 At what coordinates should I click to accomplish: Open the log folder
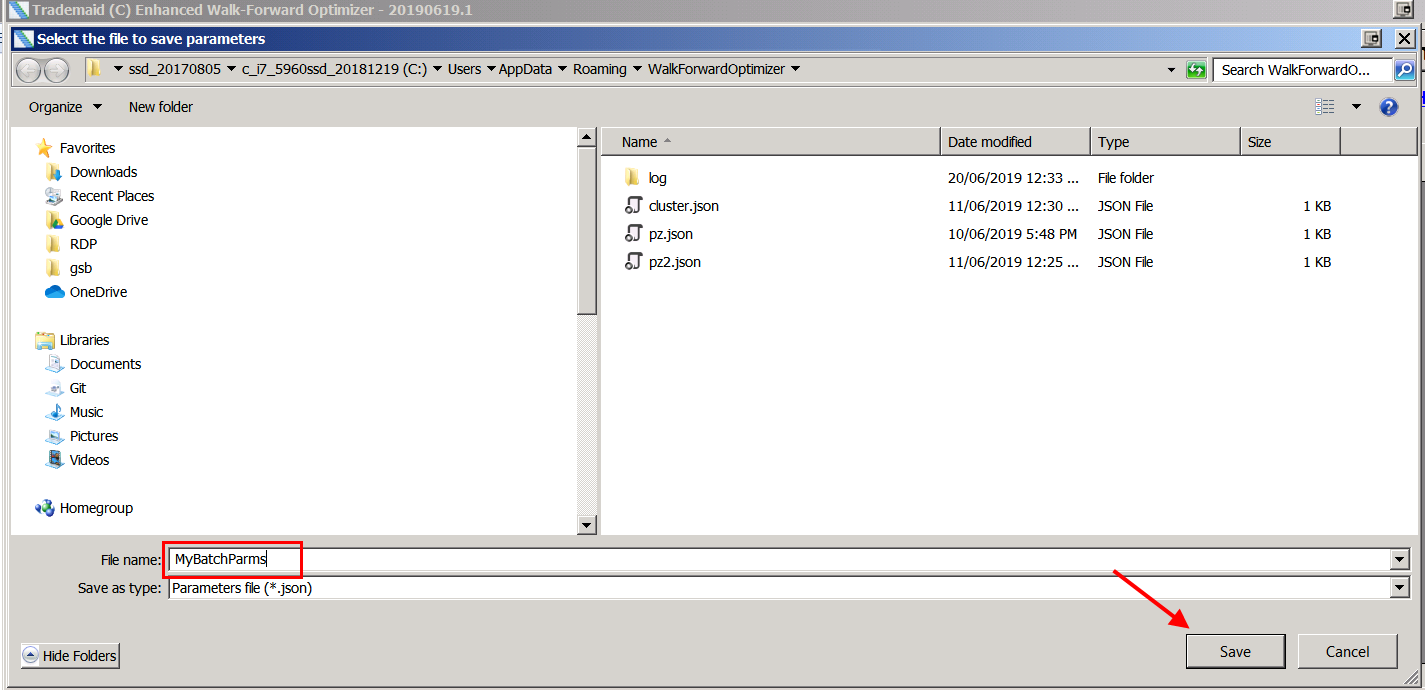(657, 178)
